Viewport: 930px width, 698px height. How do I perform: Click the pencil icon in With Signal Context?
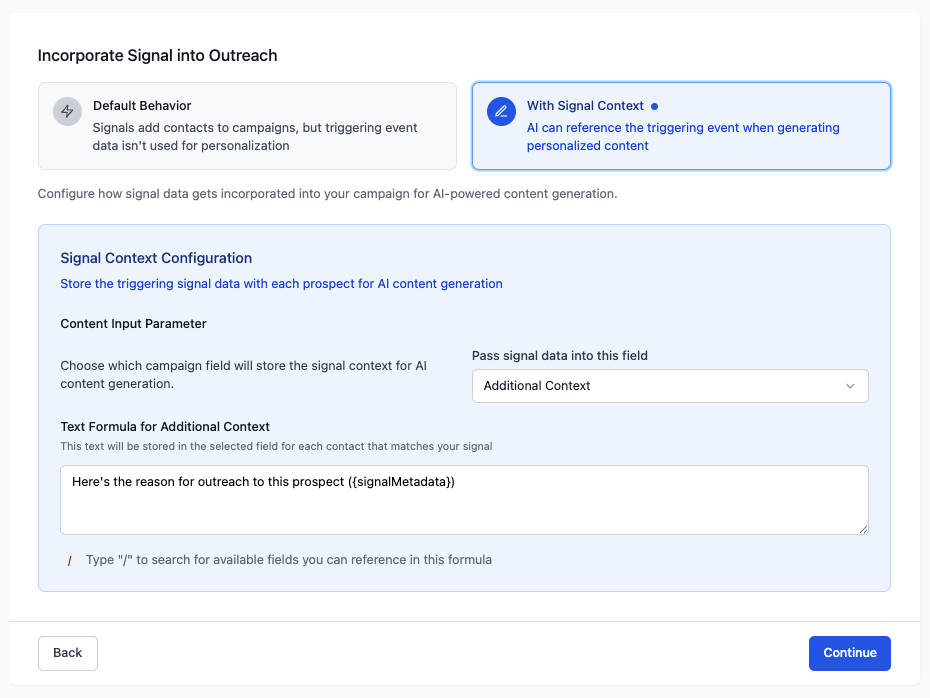[501, 111]
